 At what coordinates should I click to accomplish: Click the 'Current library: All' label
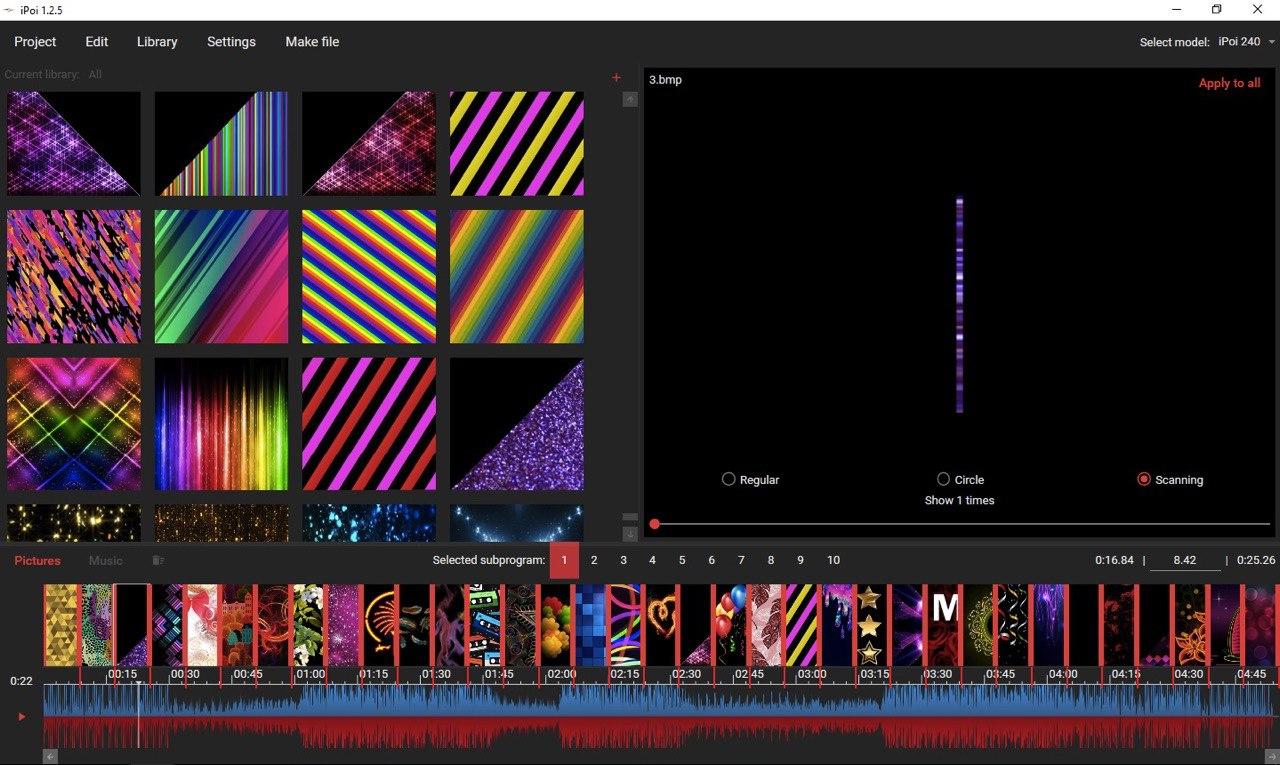coord(53,75)
